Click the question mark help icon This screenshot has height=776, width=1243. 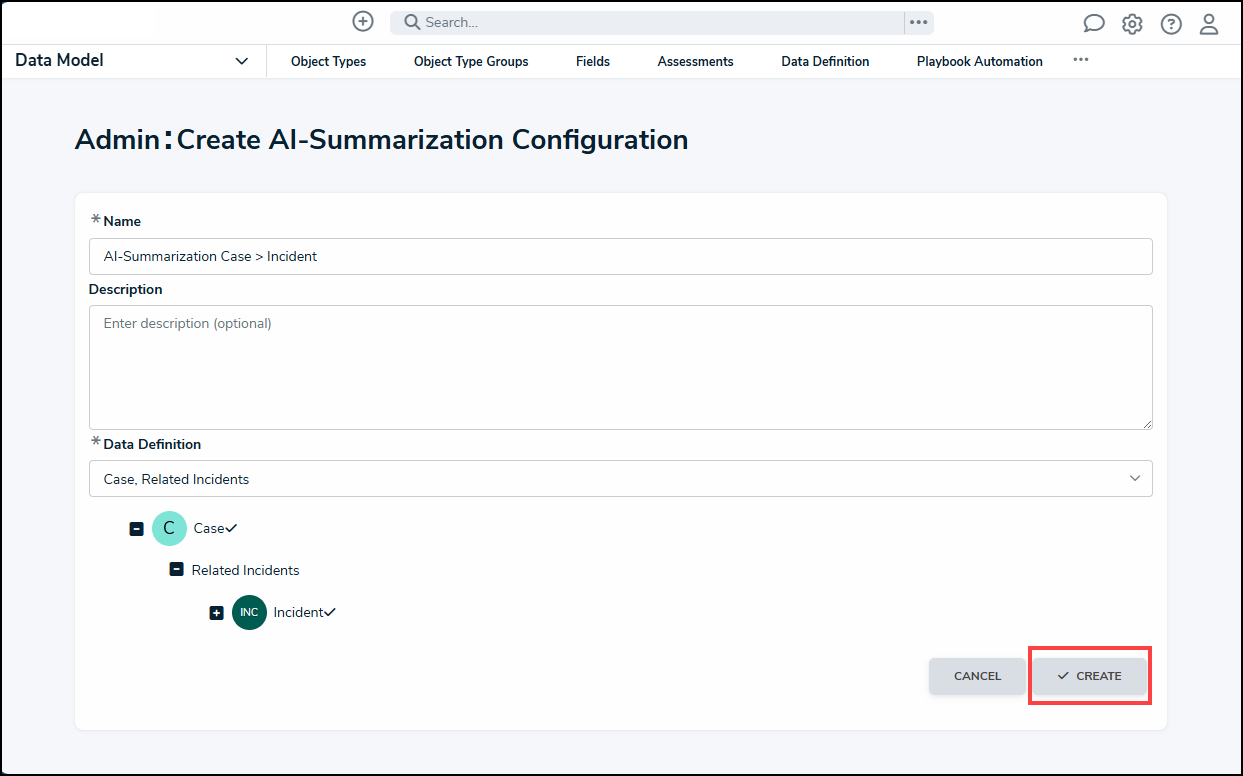pos(1171,24)
